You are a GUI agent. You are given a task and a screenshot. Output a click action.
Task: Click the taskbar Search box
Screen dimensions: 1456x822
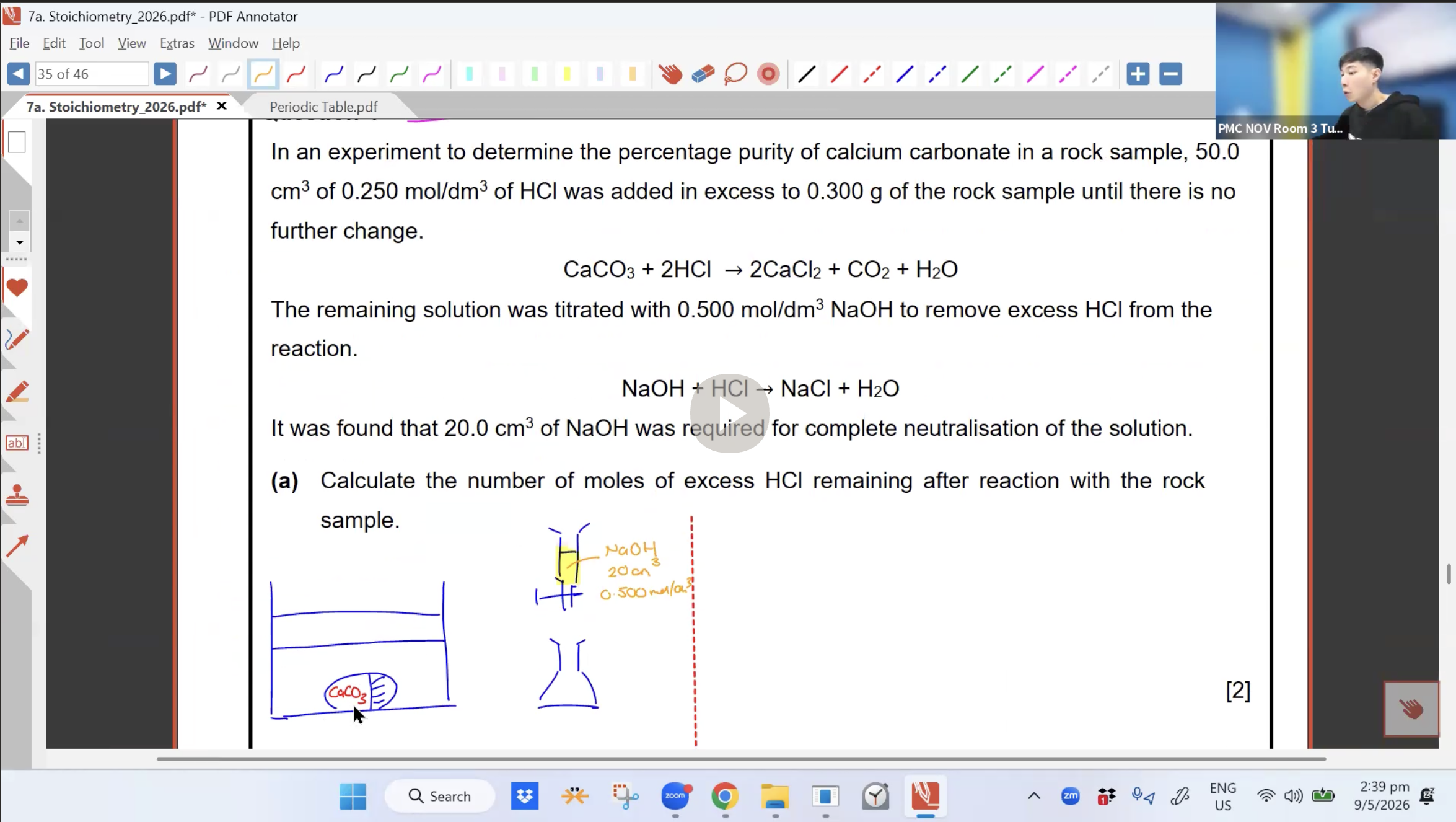(440, 796)
